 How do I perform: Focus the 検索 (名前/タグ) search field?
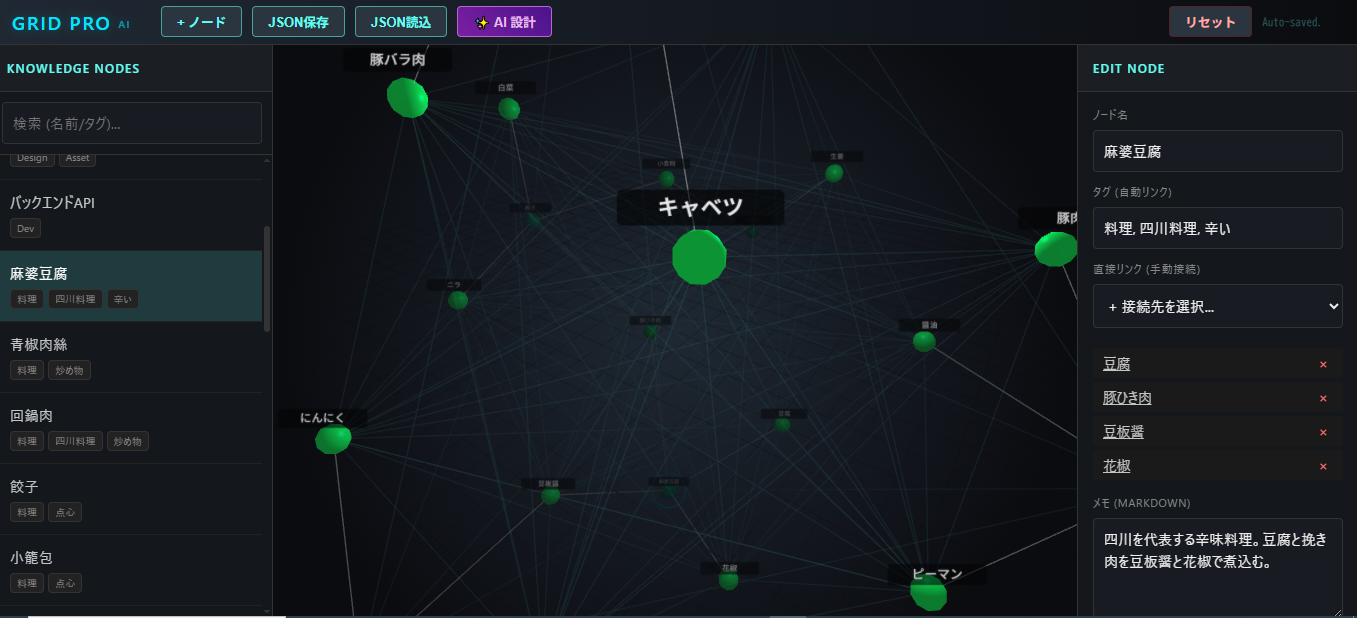click(x=132, y=123)
